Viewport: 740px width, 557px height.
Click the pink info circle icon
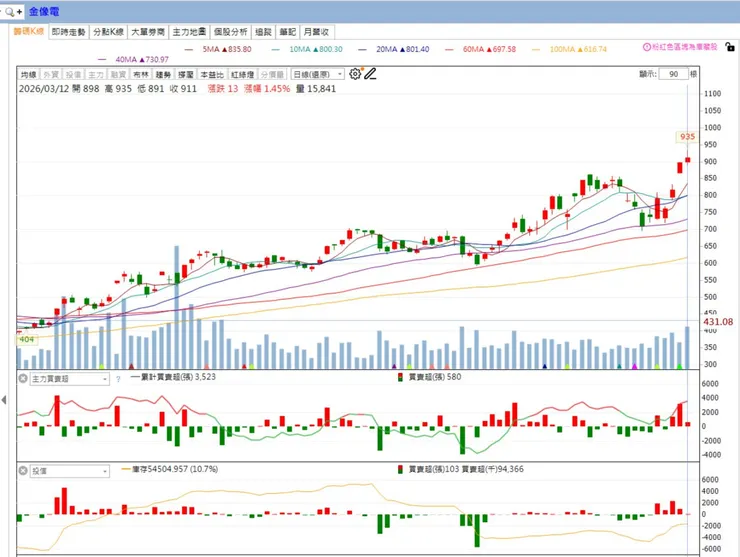click(x=647, y=47)
